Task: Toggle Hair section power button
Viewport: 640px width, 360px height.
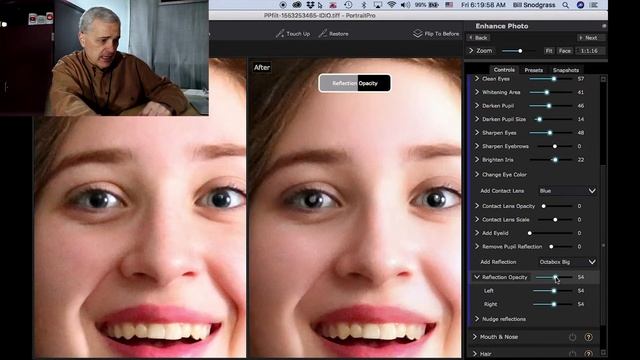Action: click(x=572, y=354)
